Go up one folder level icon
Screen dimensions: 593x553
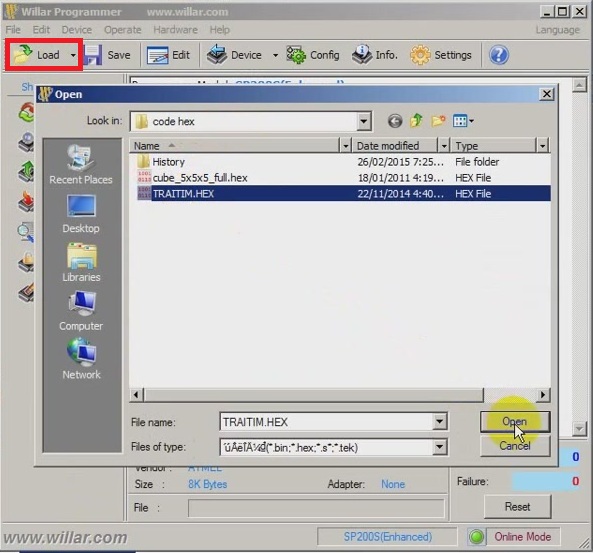coord(416,121)
